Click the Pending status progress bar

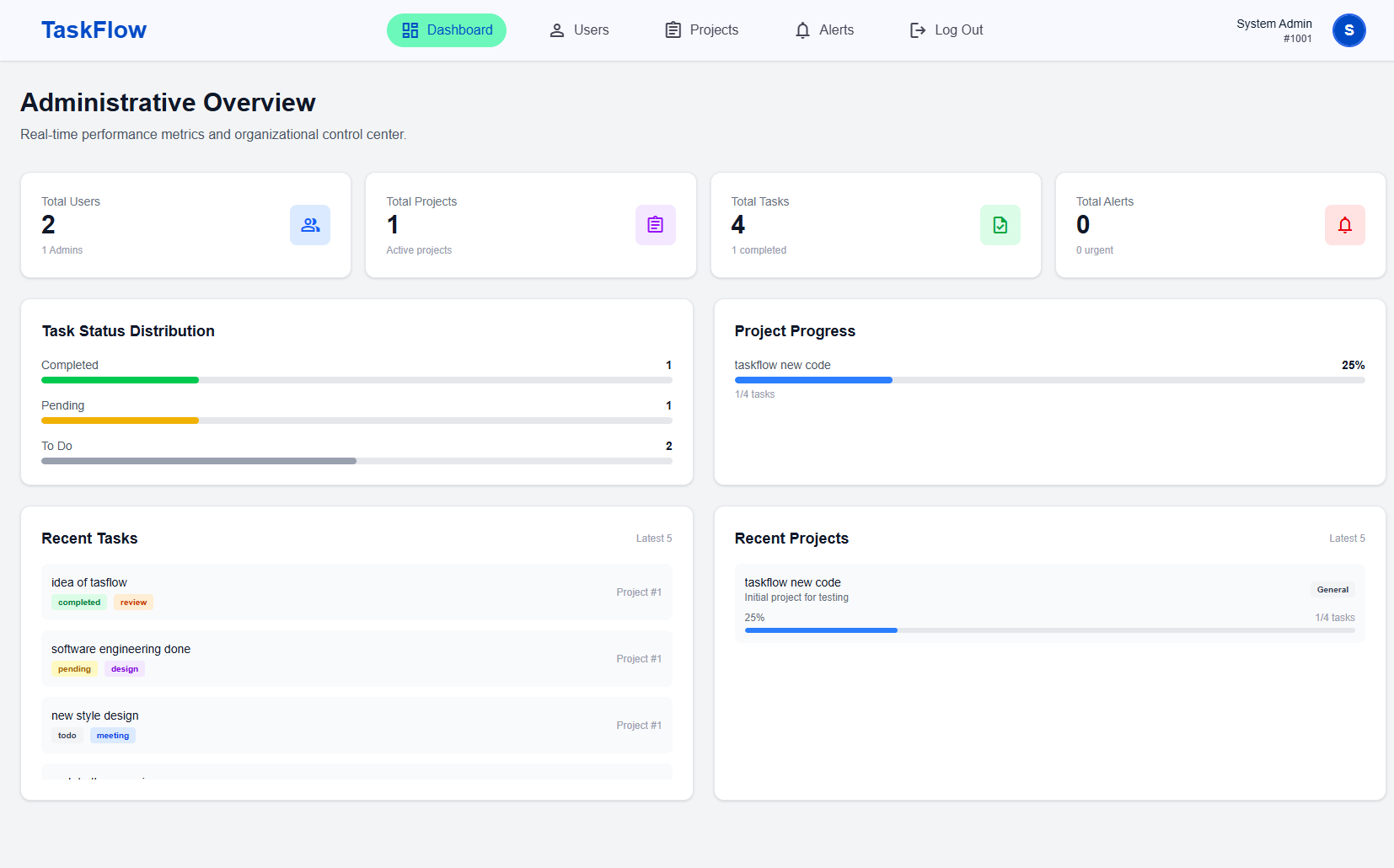(357, 421)
